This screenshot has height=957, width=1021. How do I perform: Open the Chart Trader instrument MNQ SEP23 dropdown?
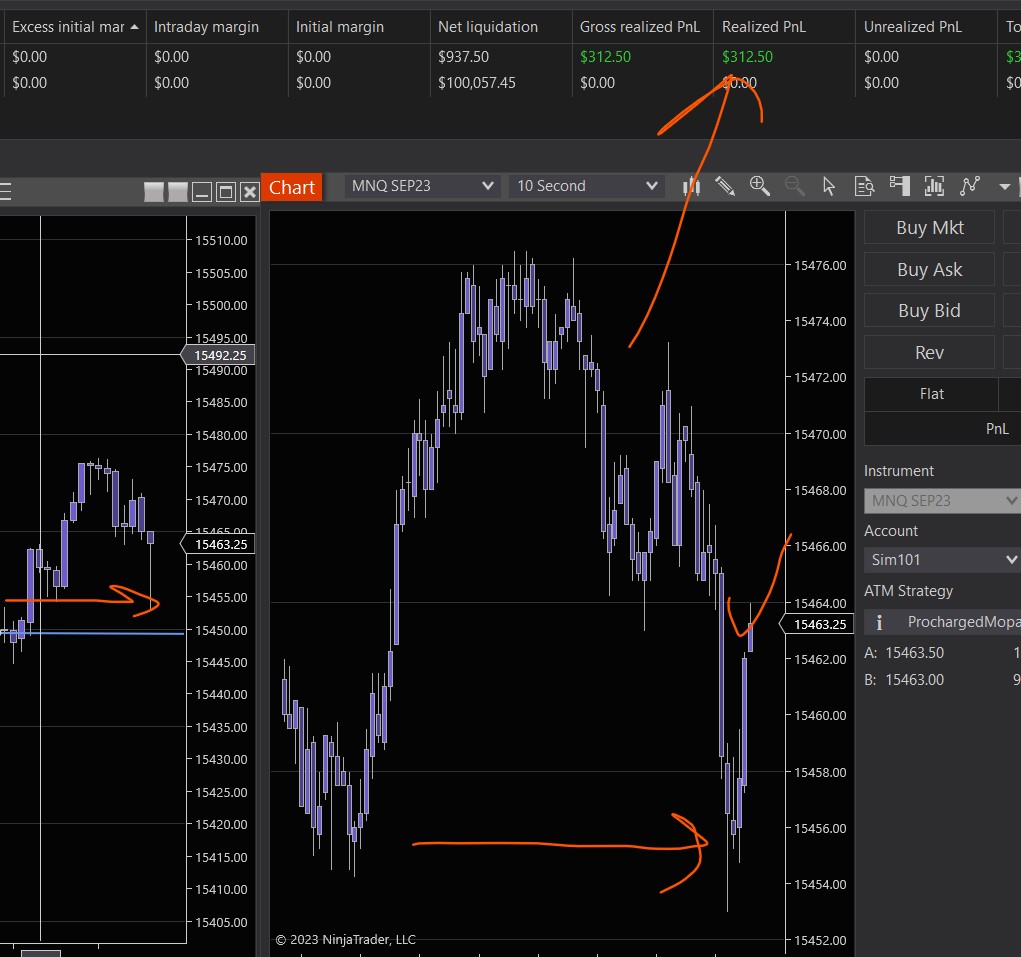click(x=942, y=501)
